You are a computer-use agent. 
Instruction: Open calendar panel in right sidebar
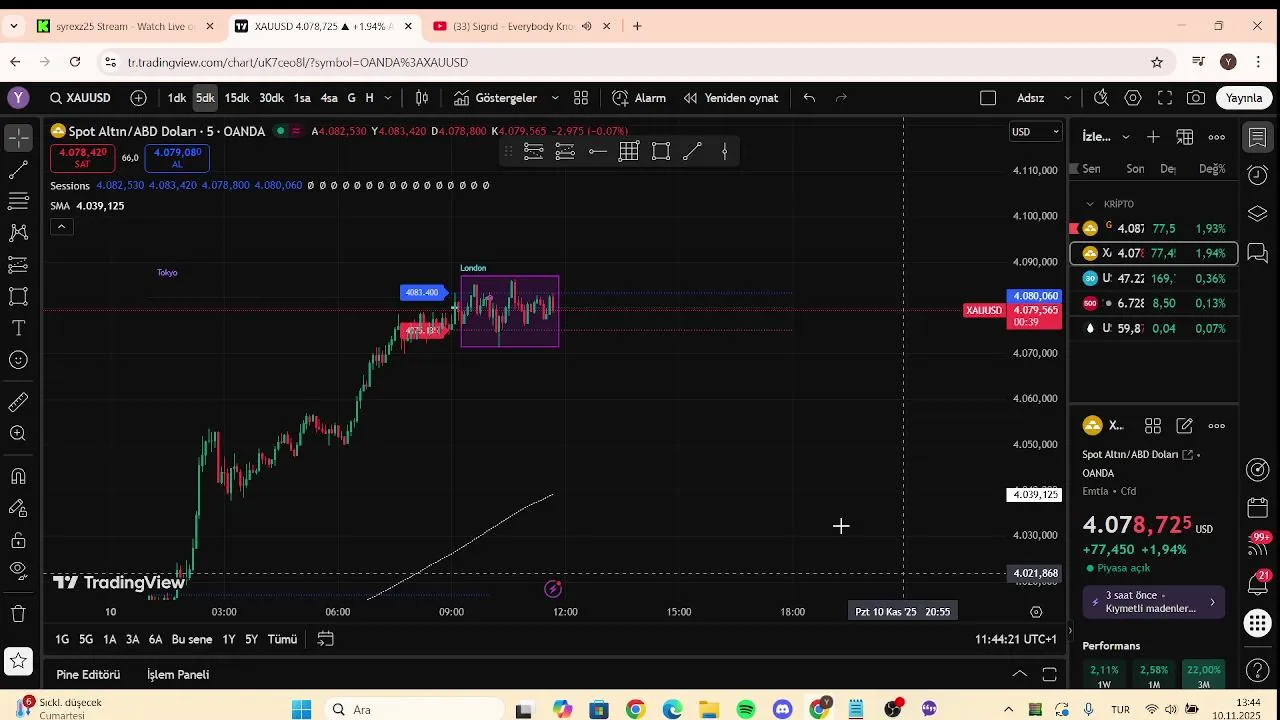coord(1258,508)
